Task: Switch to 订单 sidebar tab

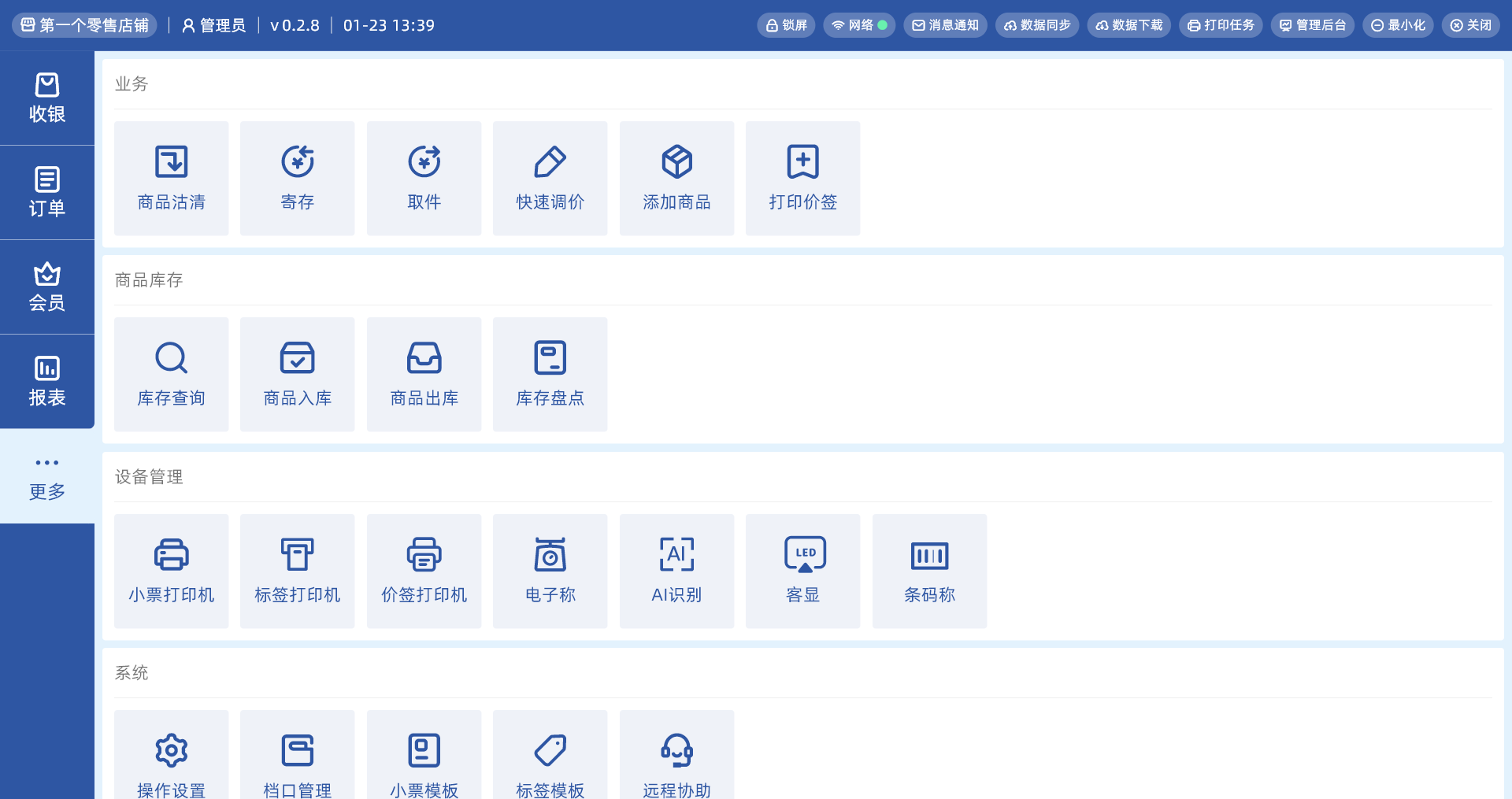Action: tap(47, 193)
